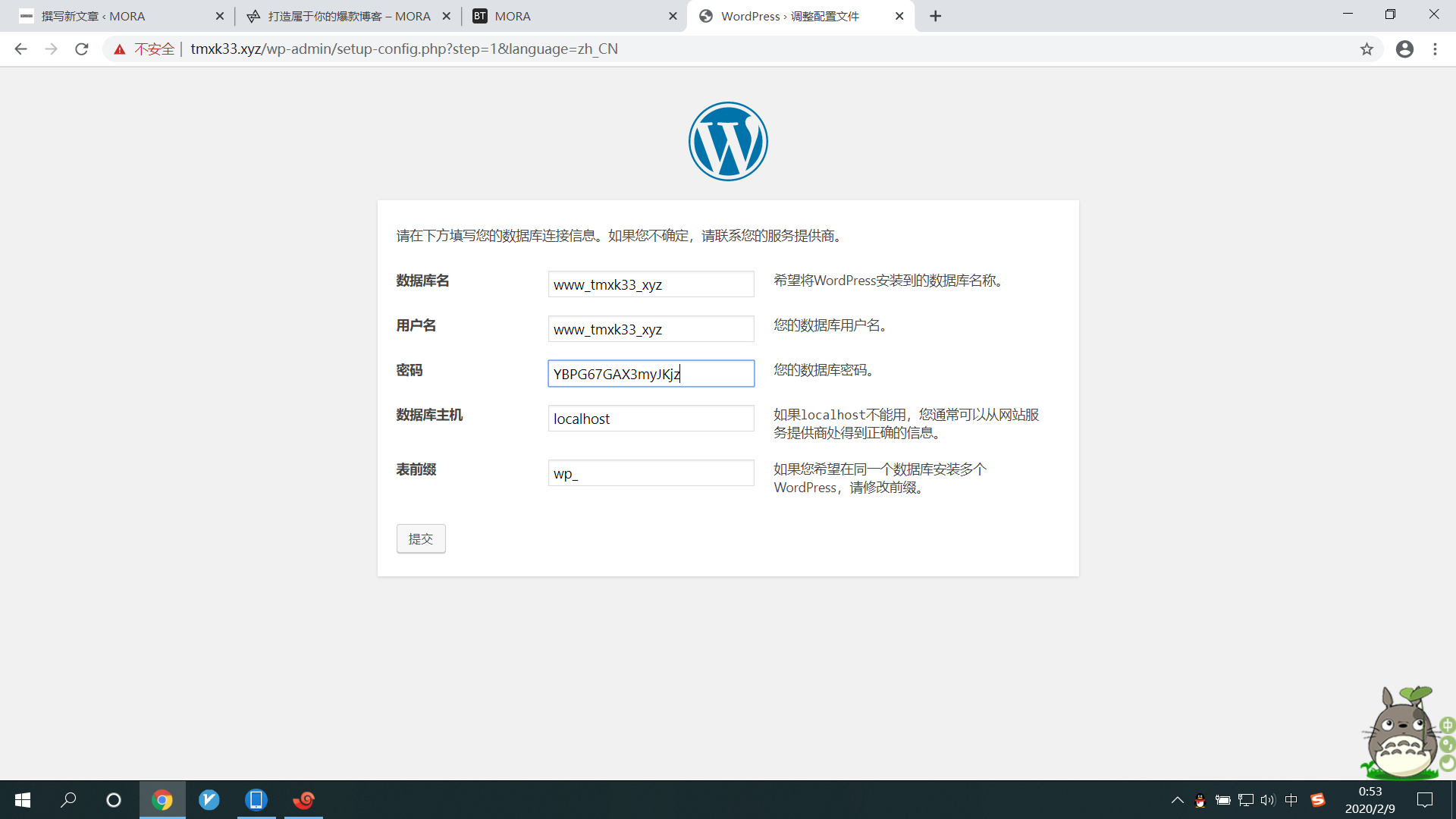Viewport: 1456px width, 819px height.
Task: Click the browser forward arrow
Action: (x=51, y=49)
